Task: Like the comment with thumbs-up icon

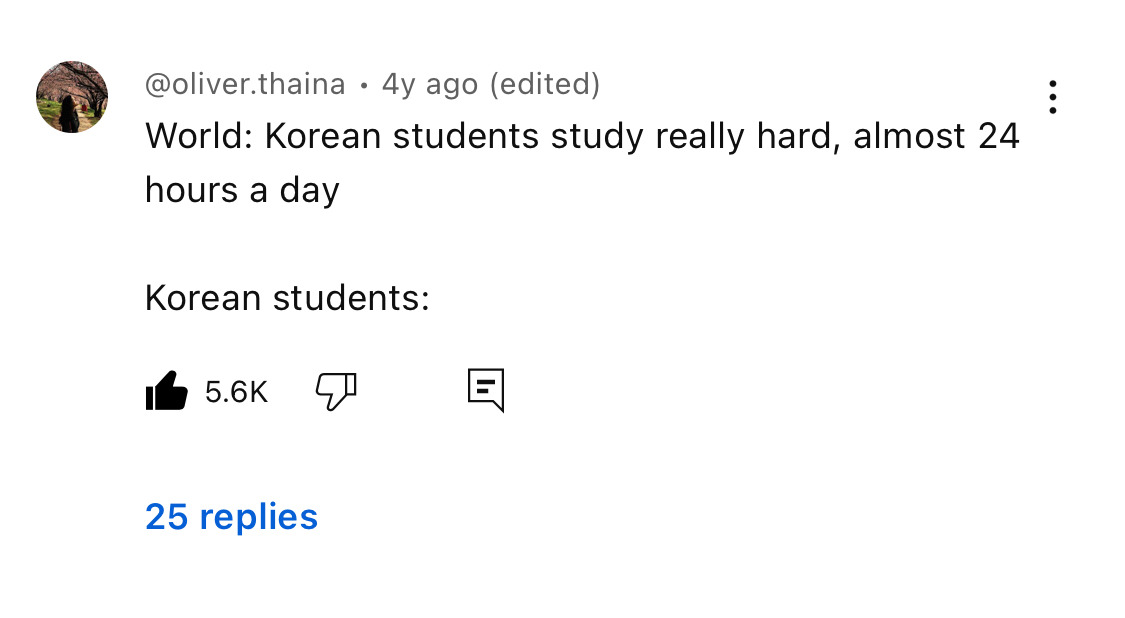Action: tap(166, 391)
